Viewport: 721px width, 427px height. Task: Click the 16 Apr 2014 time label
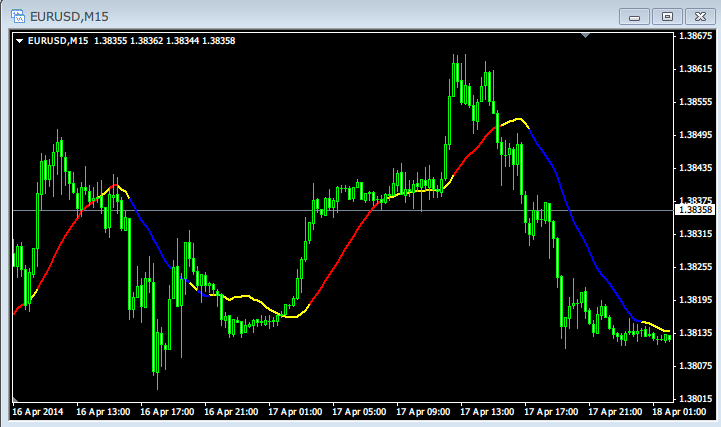pyautogui.click(x=38, y=412)
